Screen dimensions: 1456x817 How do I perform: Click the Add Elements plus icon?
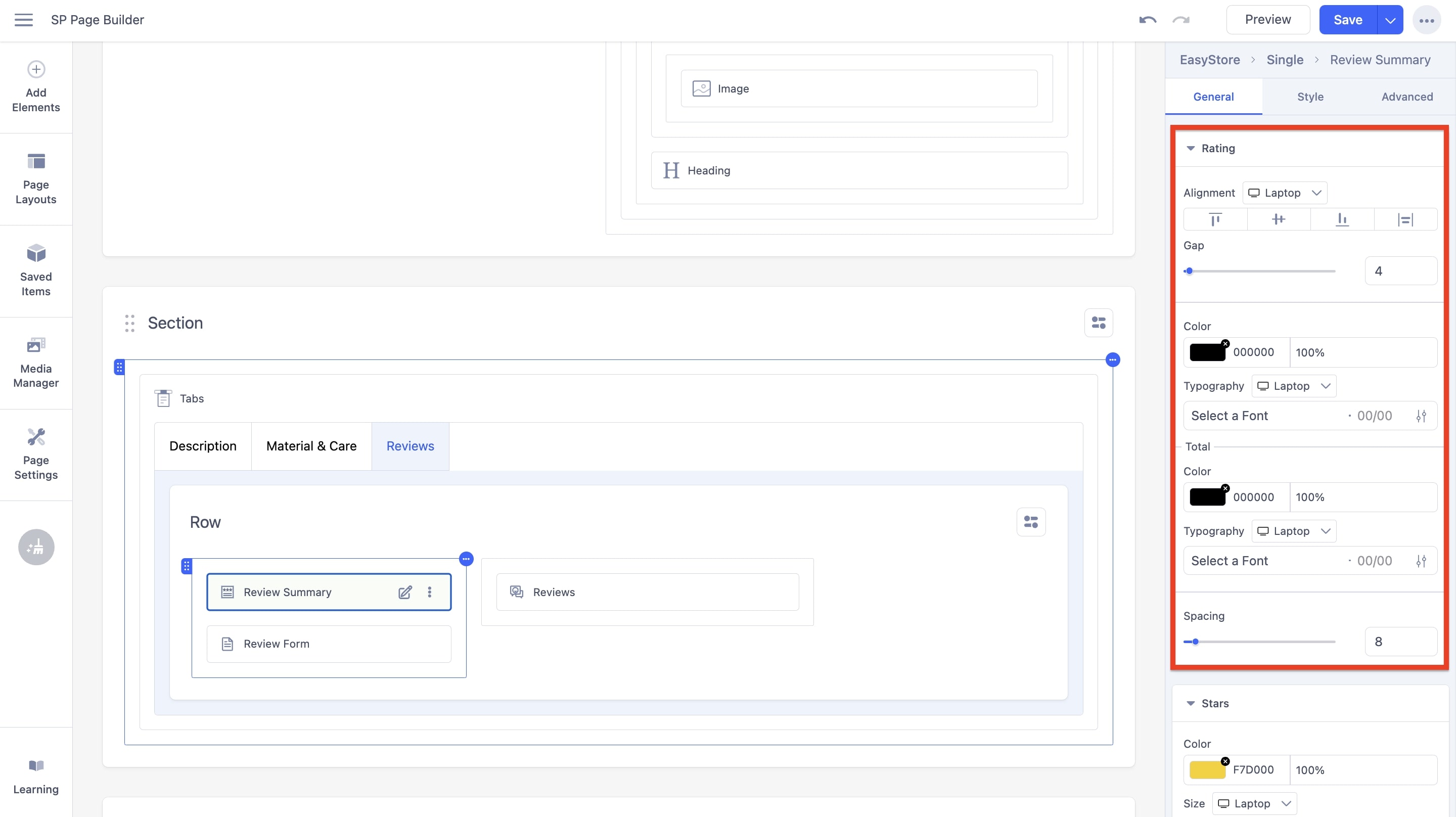pyautogui.click(x=36, y=69)
